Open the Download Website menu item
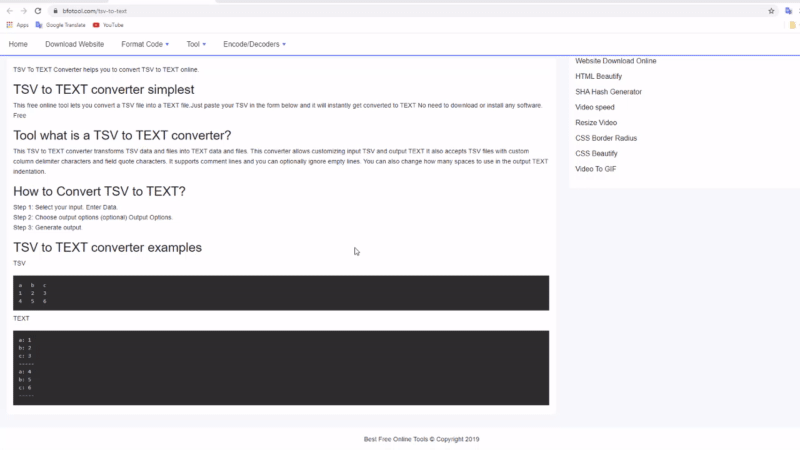 74,44
